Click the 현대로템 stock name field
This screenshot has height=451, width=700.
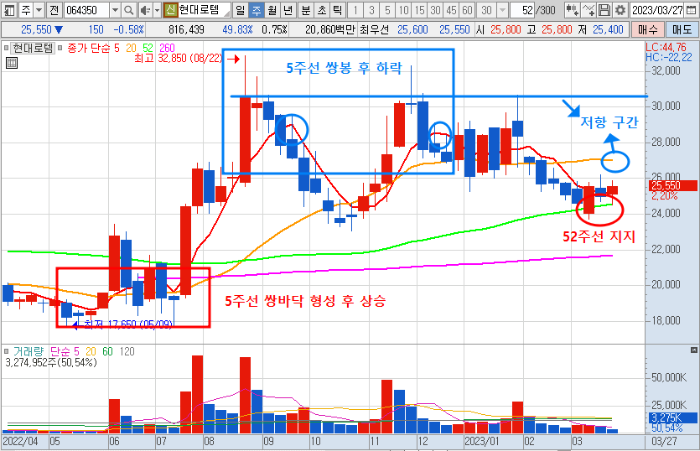204,9
